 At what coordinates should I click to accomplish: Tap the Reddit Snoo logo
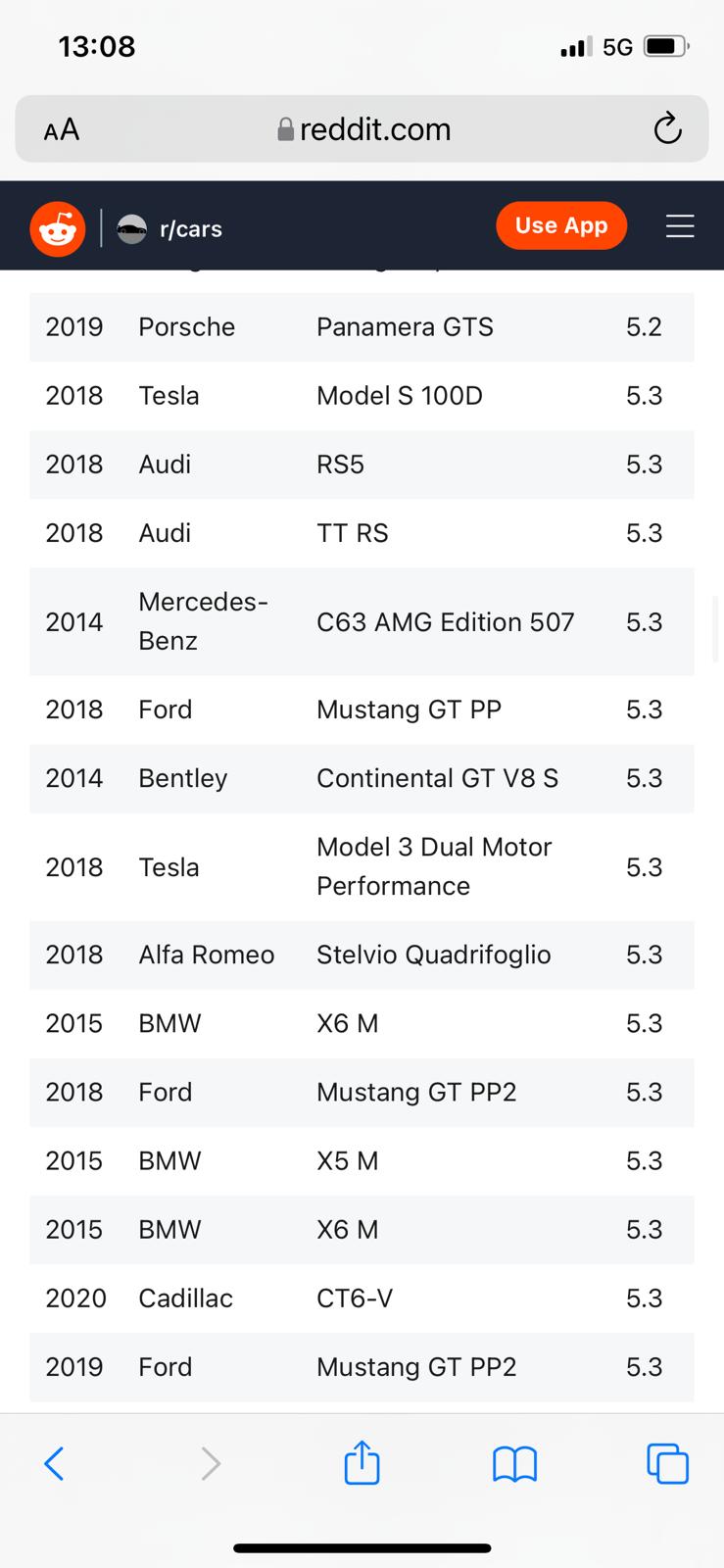(58, 228)
